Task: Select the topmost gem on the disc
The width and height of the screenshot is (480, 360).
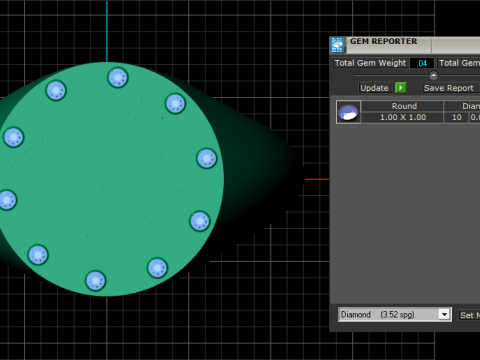Action: [x=118, y=78]
